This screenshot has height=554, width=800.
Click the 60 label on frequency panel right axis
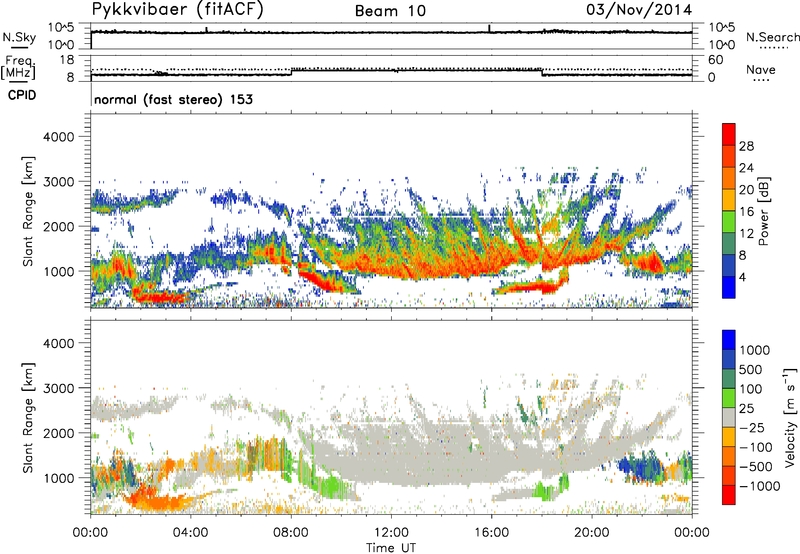[715, 60]
